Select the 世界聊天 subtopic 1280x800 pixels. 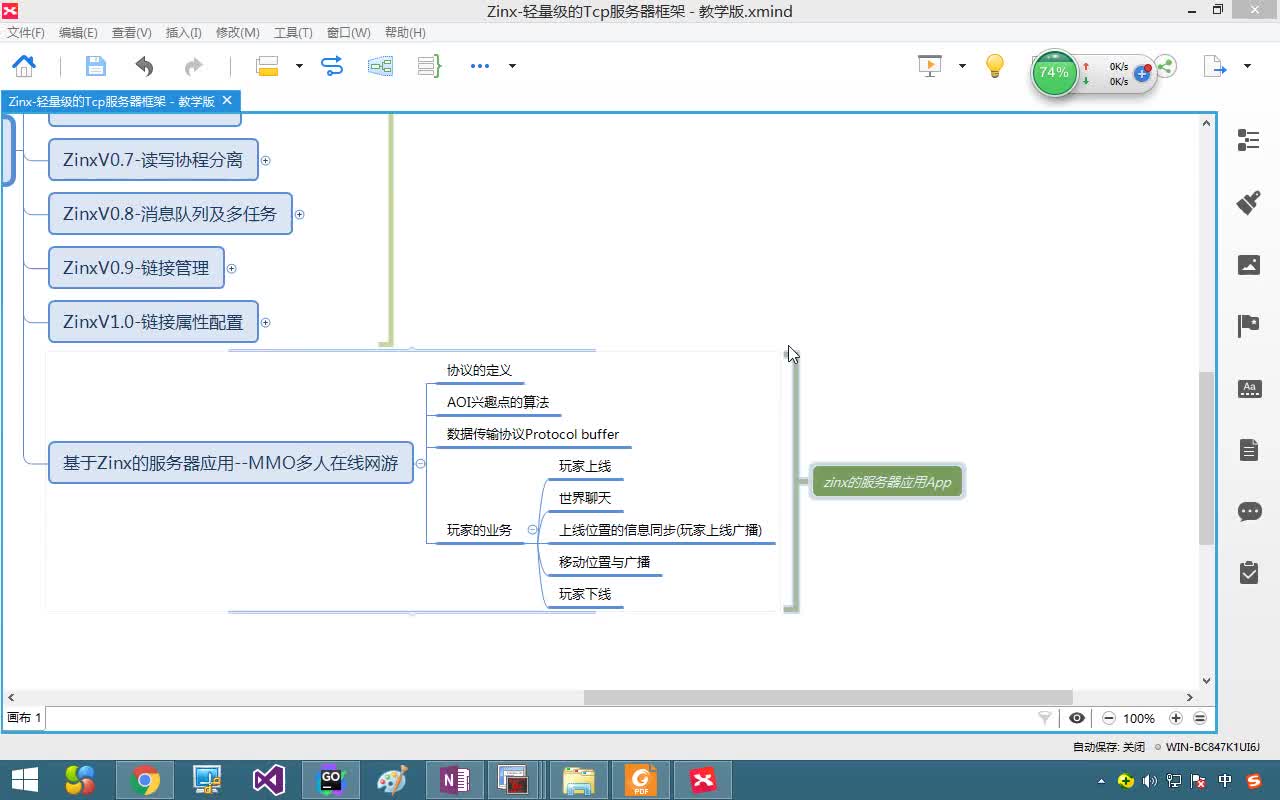[x=585, y=498]
